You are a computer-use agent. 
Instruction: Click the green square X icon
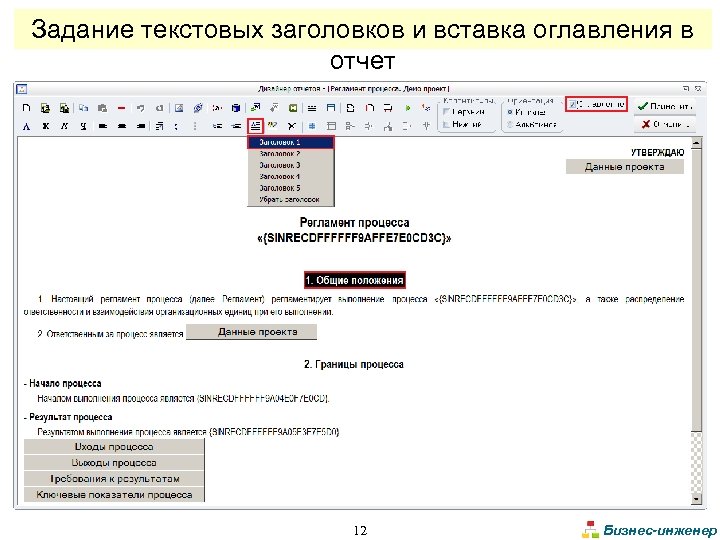click(x=292, y=108)
